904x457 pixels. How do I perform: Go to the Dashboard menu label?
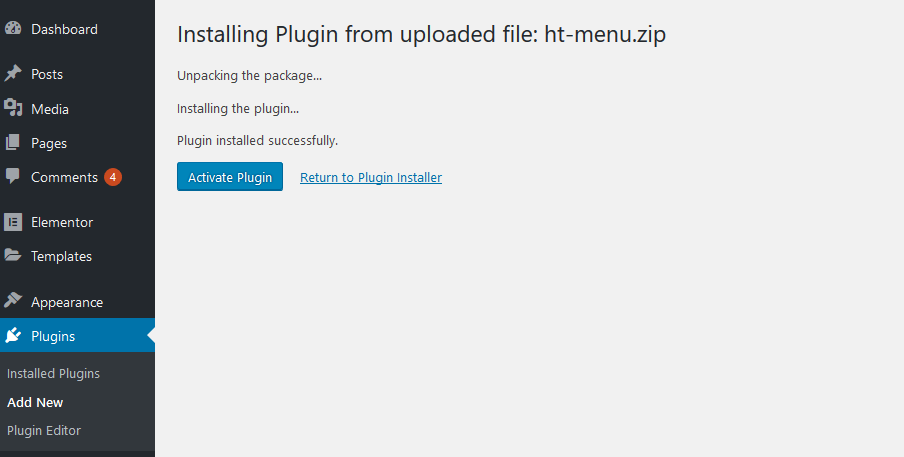[64, 29]
